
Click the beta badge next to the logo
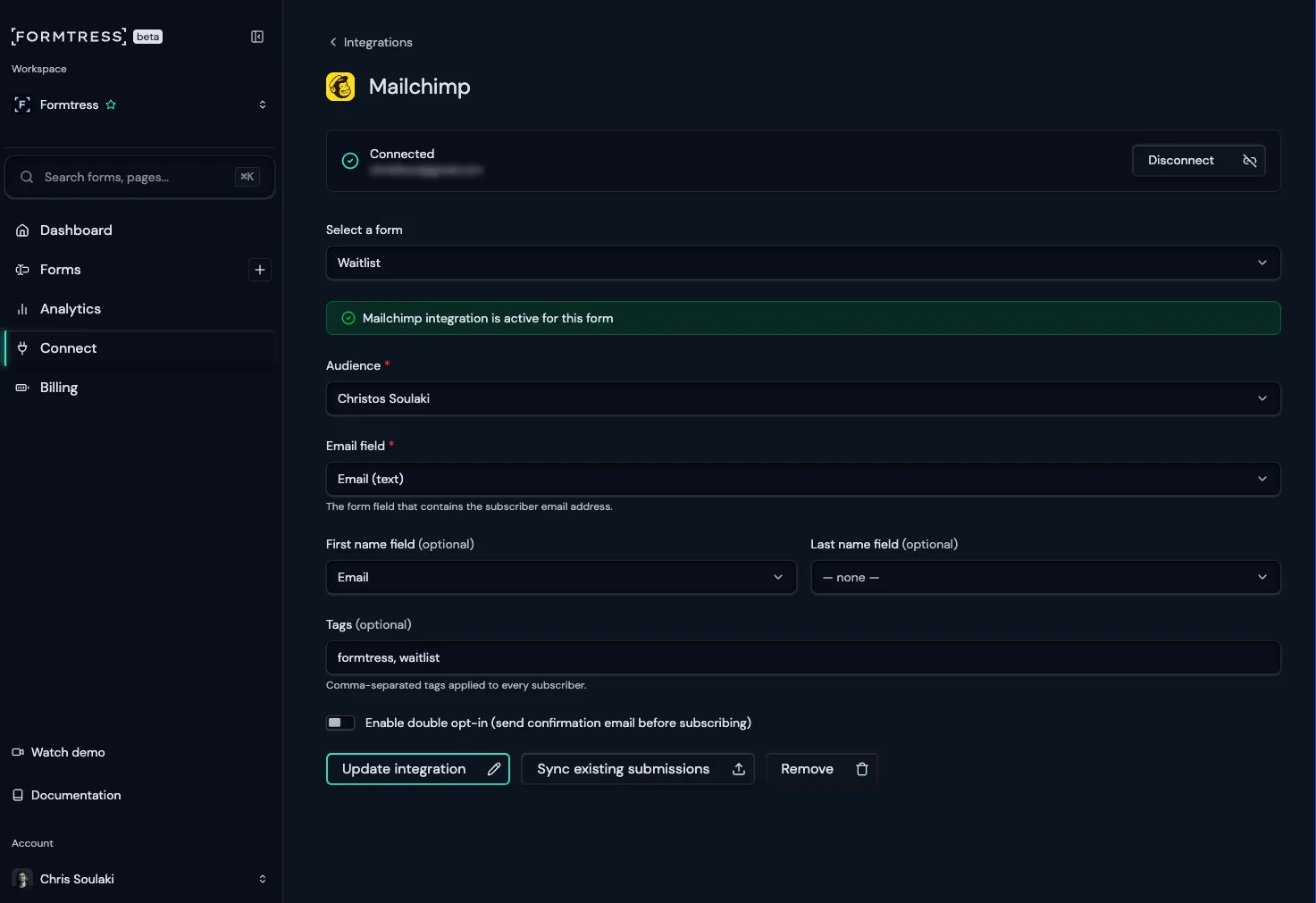coord(147,37)
